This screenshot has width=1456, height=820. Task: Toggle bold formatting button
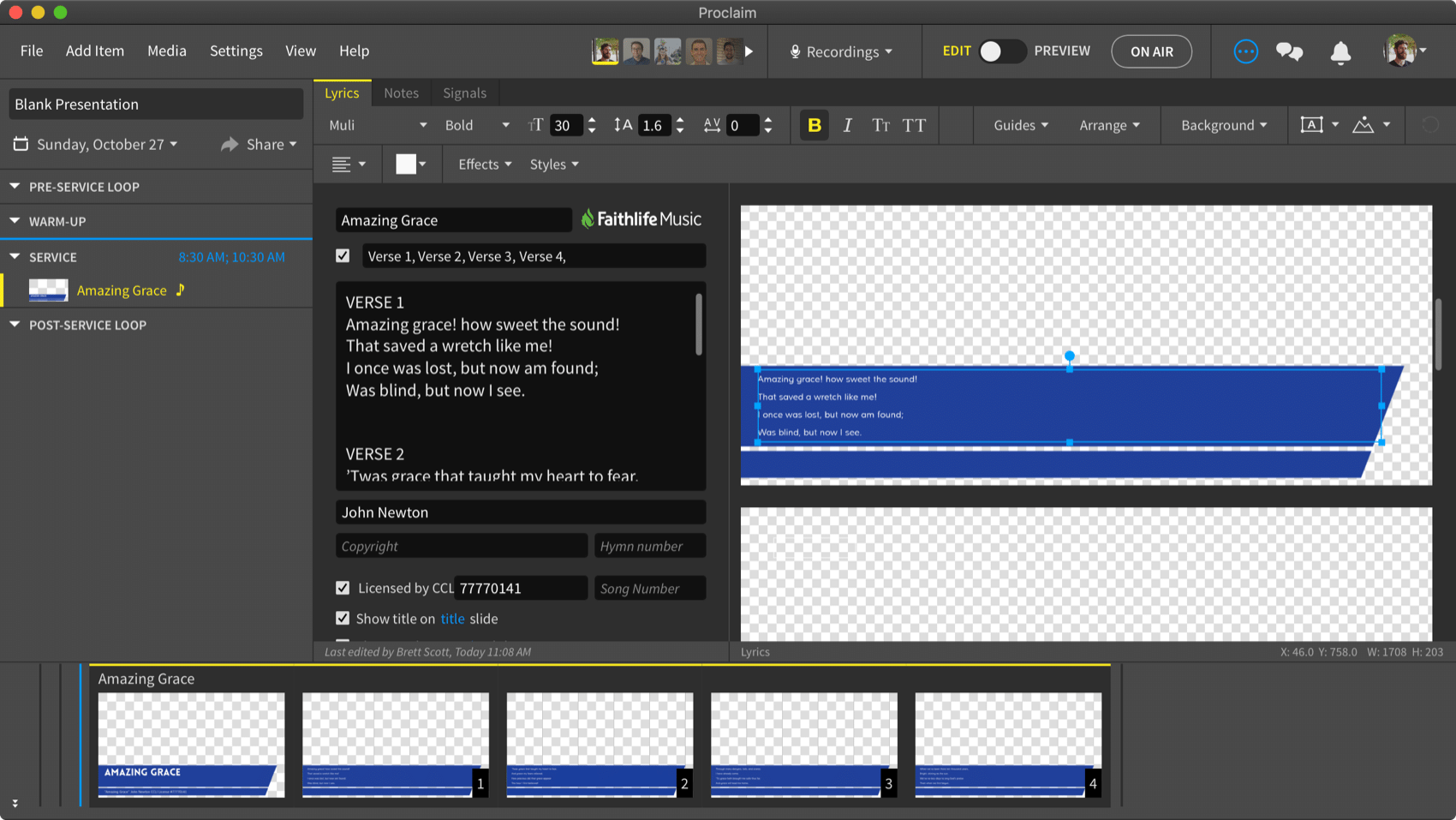coord(814,125)
